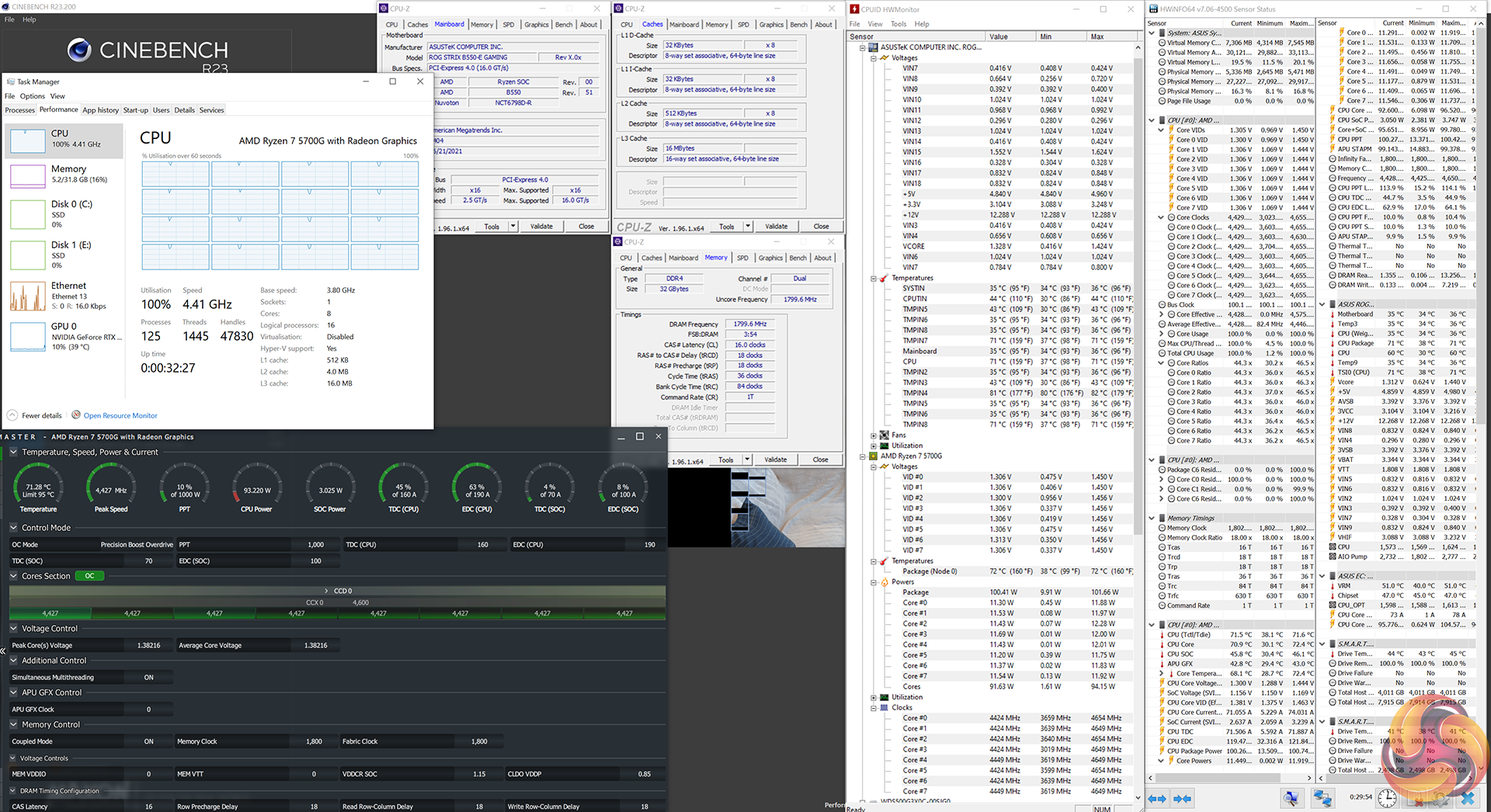Screen dimensions: 1491x812
Task: Click HWiNFO networked computers icon
Action: (1322, 798)
